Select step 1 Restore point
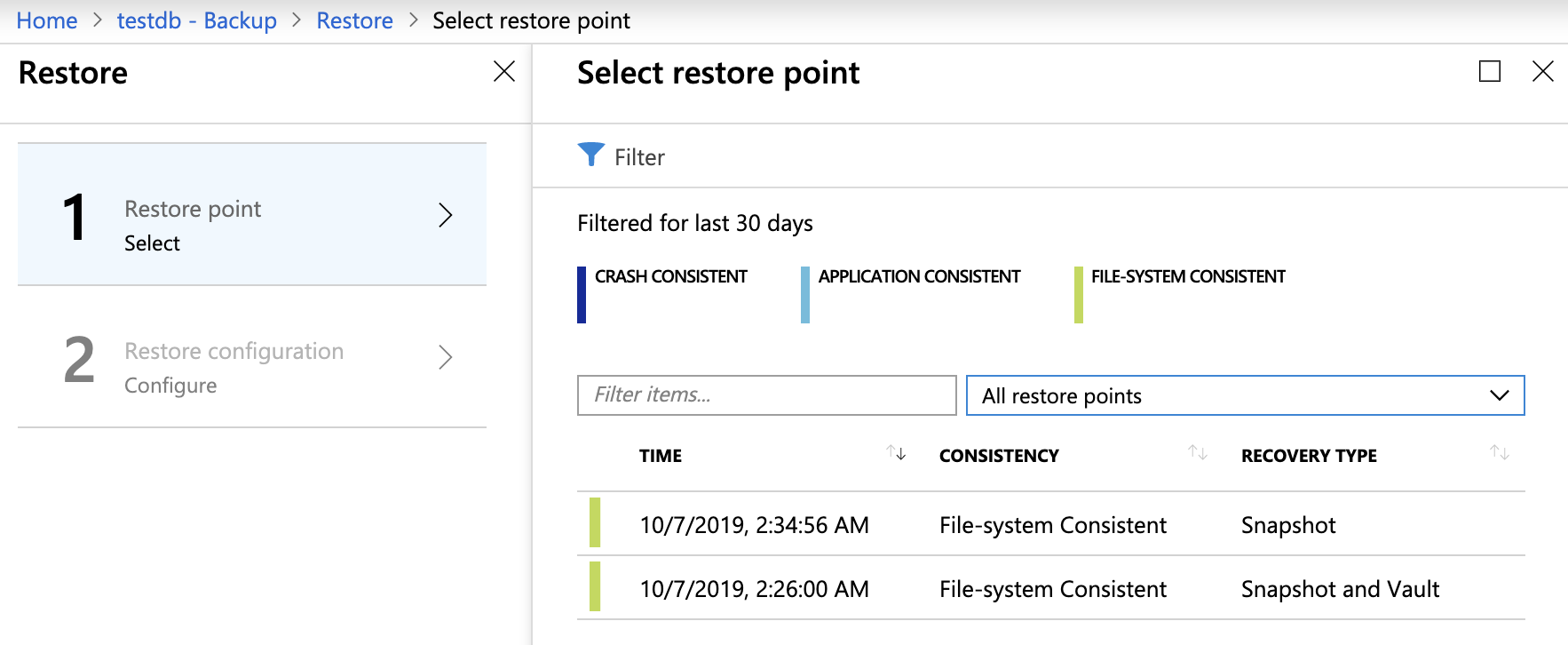Viewport: 1568px width, 645px height. 252,214
